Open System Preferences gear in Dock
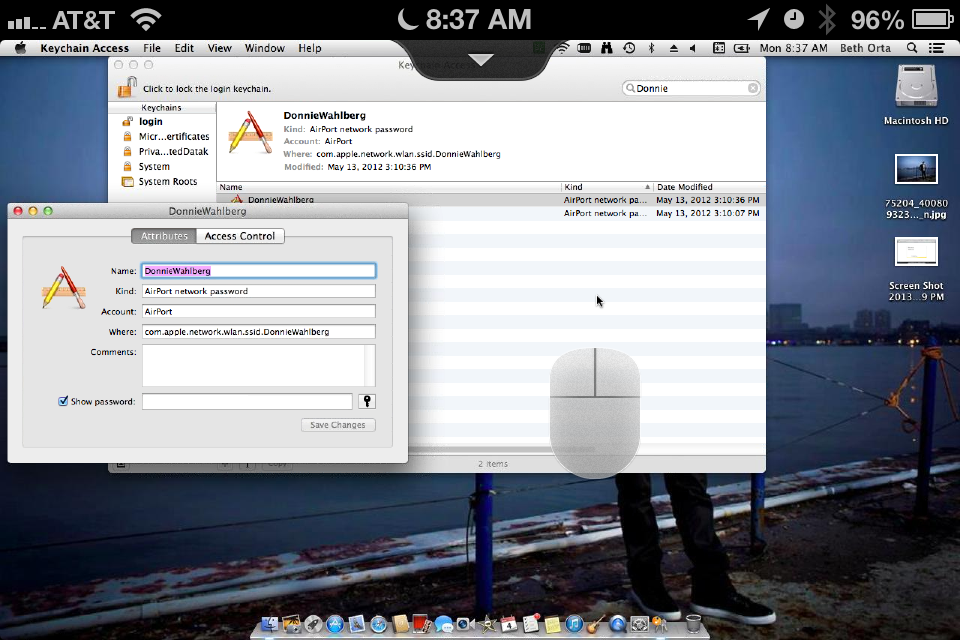960x640 pixels. click(640, 624)
